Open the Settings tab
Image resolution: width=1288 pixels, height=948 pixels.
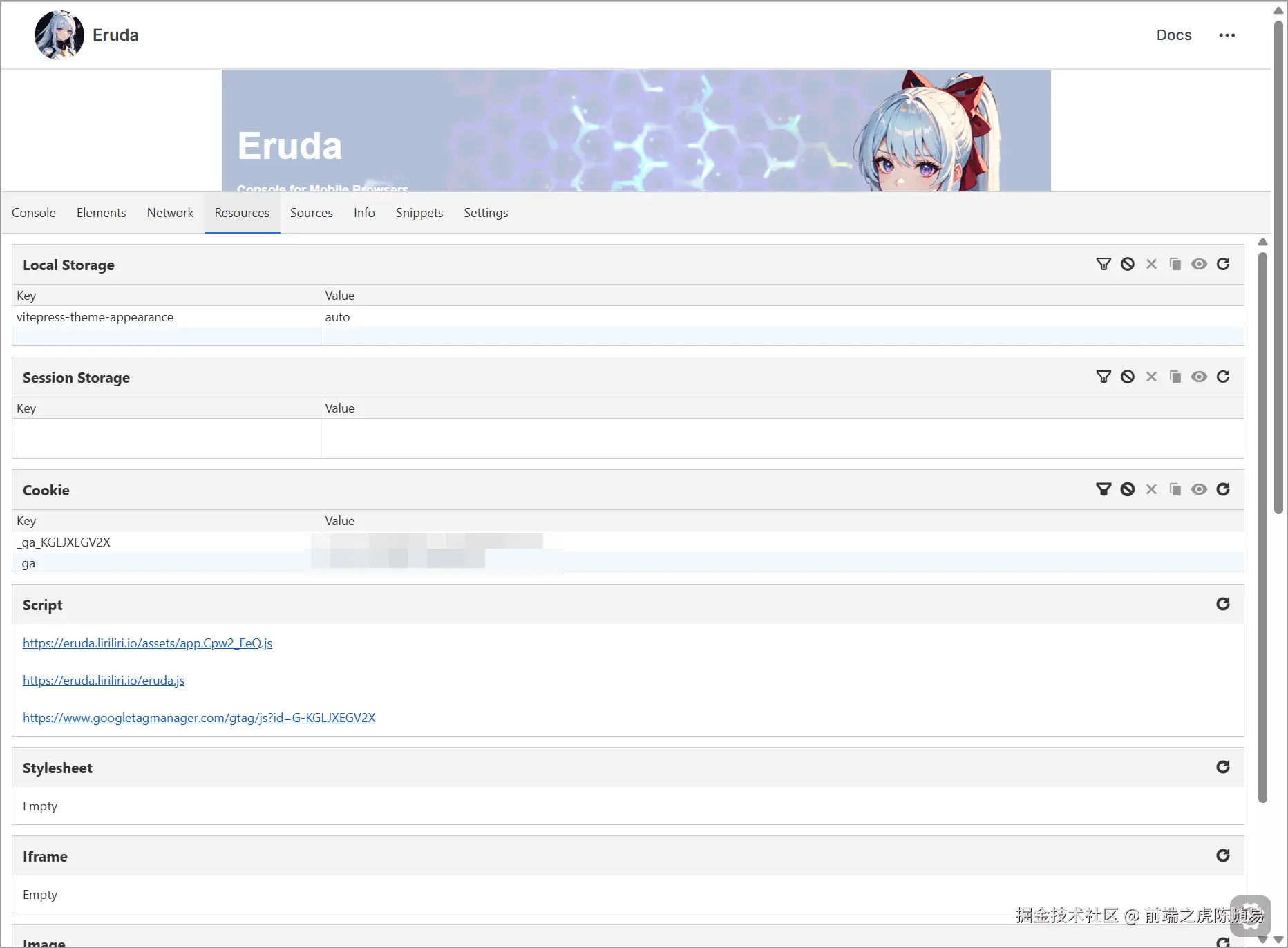[486, 213]
